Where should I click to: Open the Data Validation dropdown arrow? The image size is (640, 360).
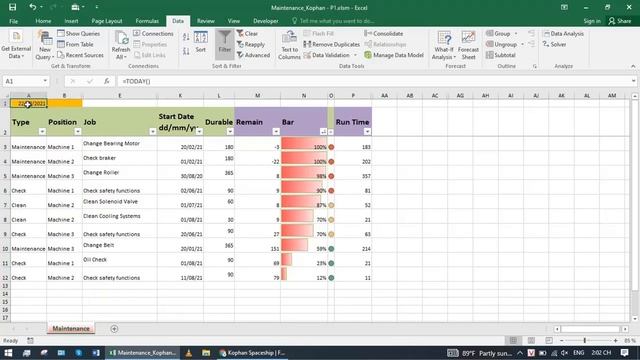tap(355, 55)
